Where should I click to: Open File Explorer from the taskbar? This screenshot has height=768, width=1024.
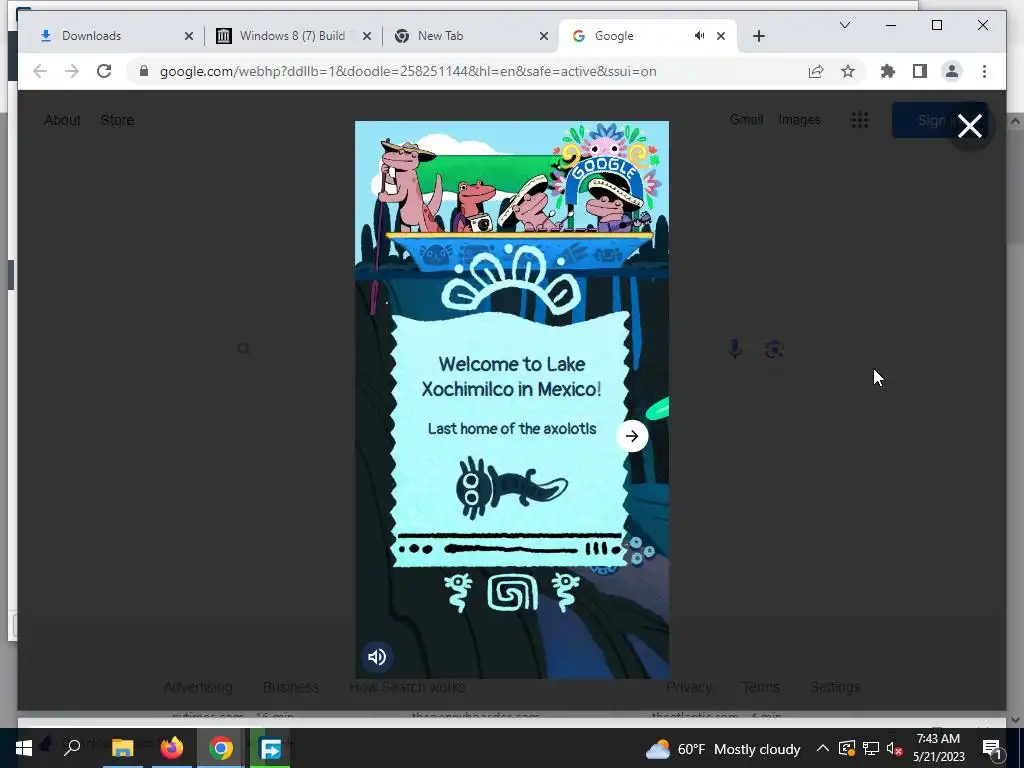[x=122, y=748]
